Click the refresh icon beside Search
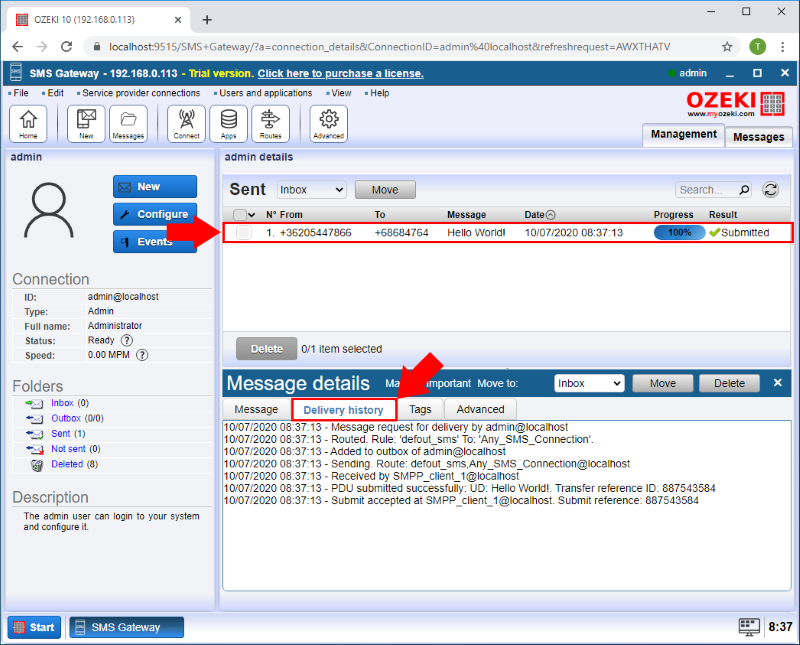 [x=770, y=190]
